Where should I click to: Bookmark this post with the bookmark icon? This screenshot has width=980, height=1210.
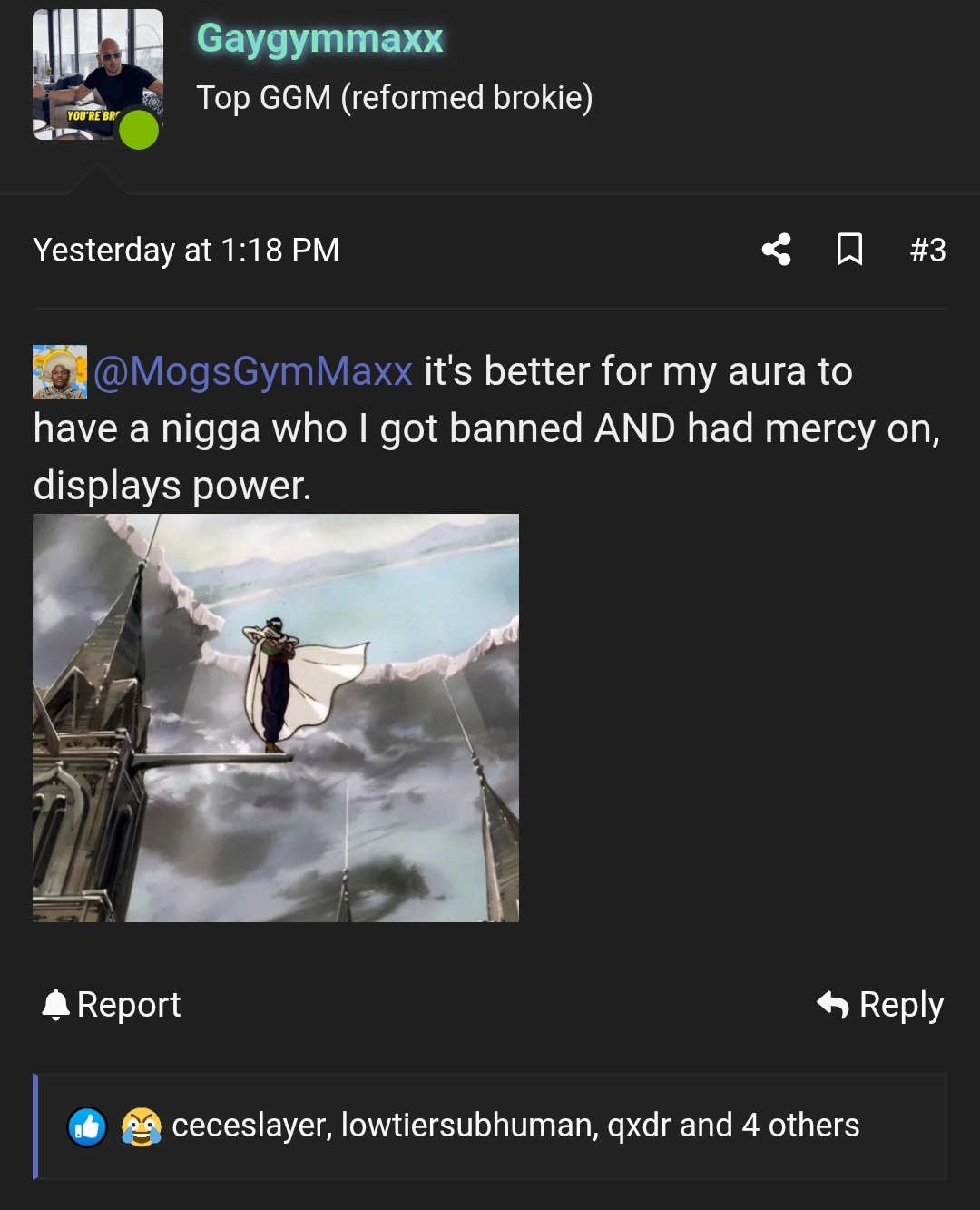click(849, 249)
